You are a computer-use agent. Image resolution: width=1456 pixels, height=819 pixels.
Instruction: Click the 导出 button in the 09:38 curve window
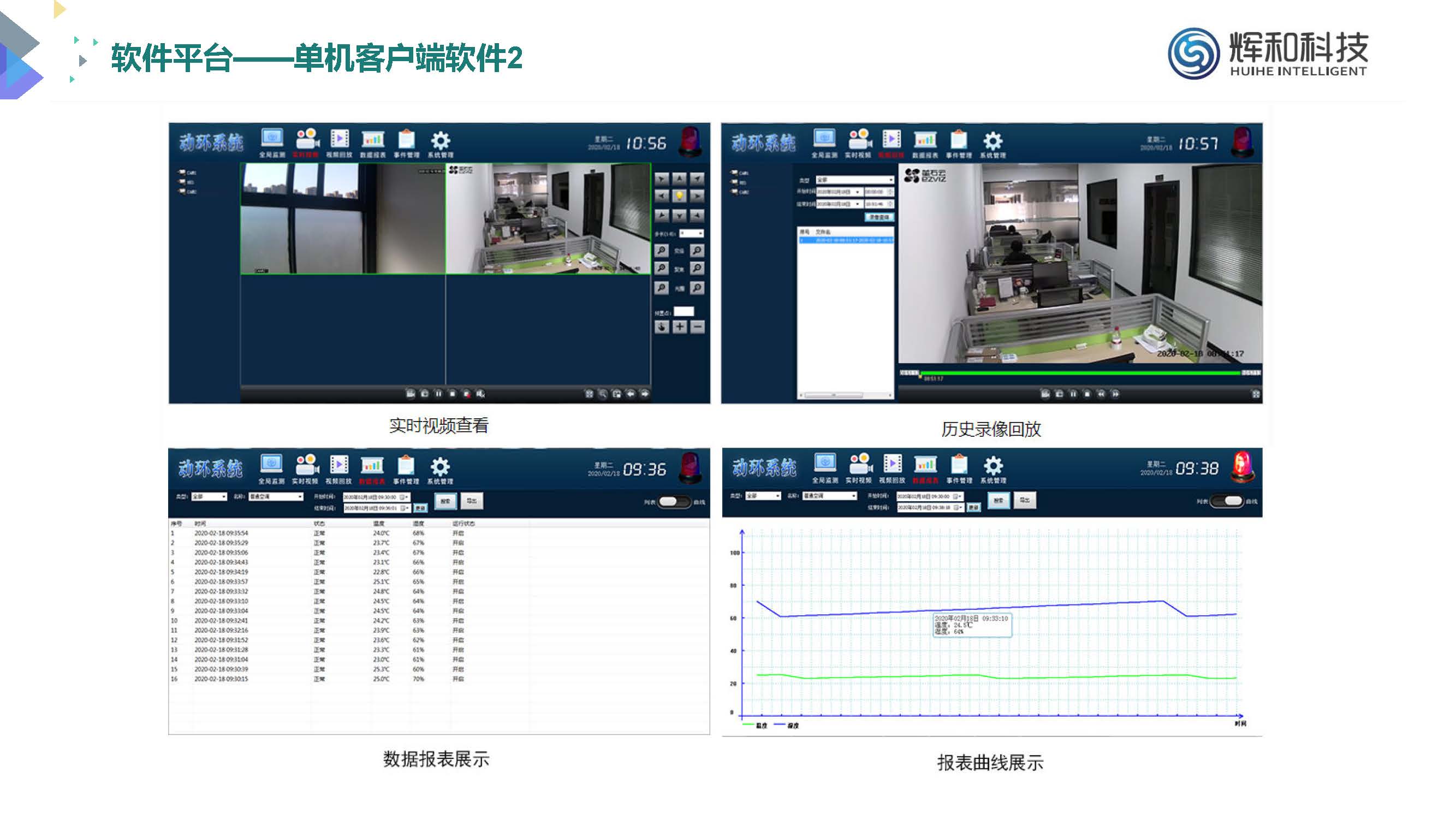coord(1024,500)
